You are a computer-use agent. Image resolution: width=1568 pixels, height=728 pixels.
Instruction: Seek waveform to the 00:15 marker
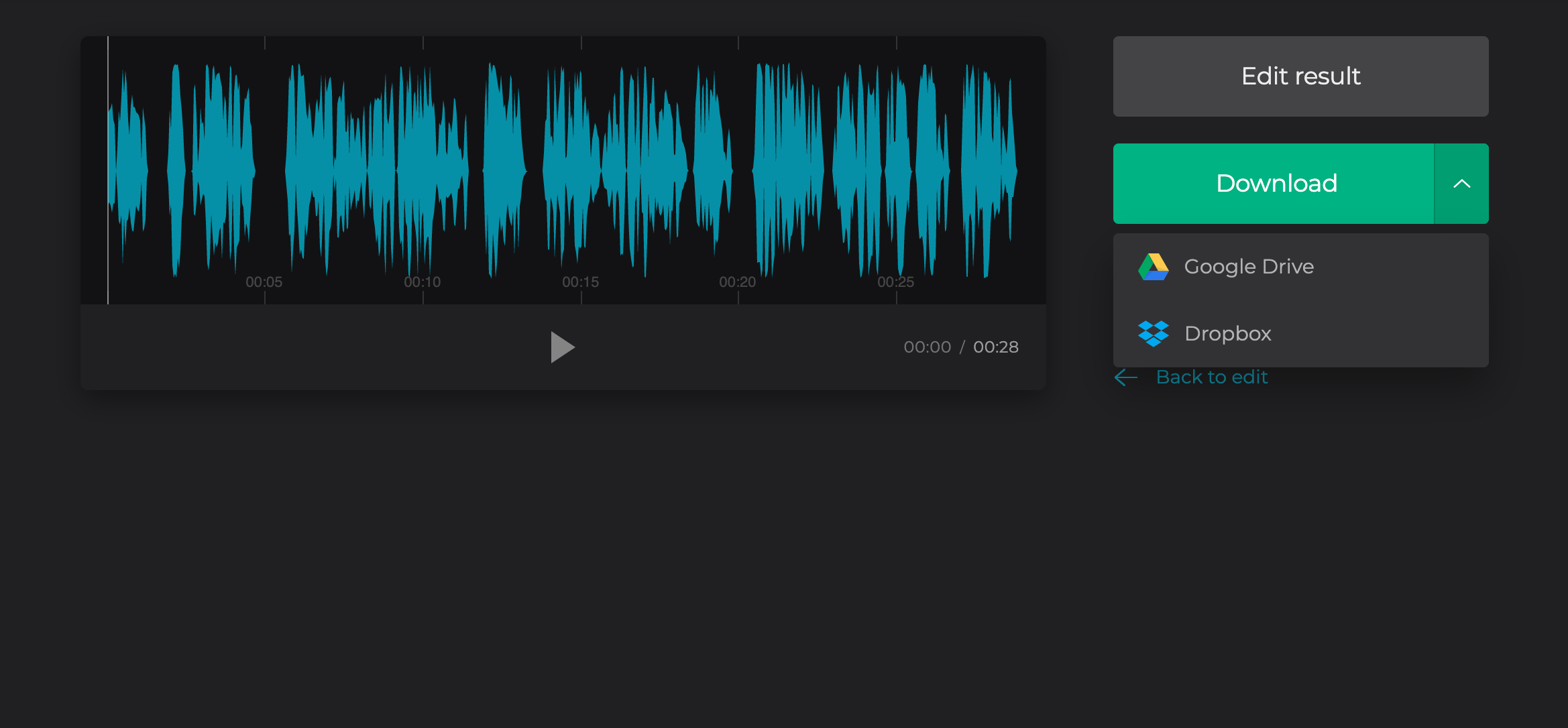581,282
